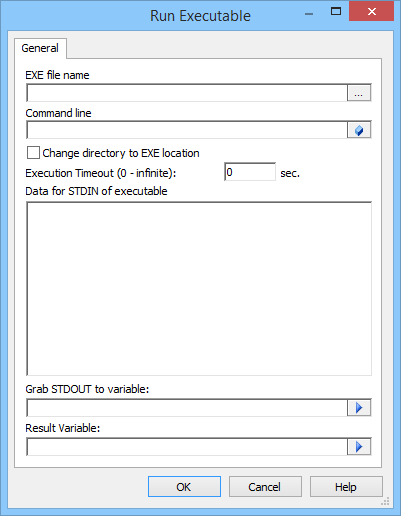
Task: Open variable picker arrow for Result Variable
Action: 359,447
